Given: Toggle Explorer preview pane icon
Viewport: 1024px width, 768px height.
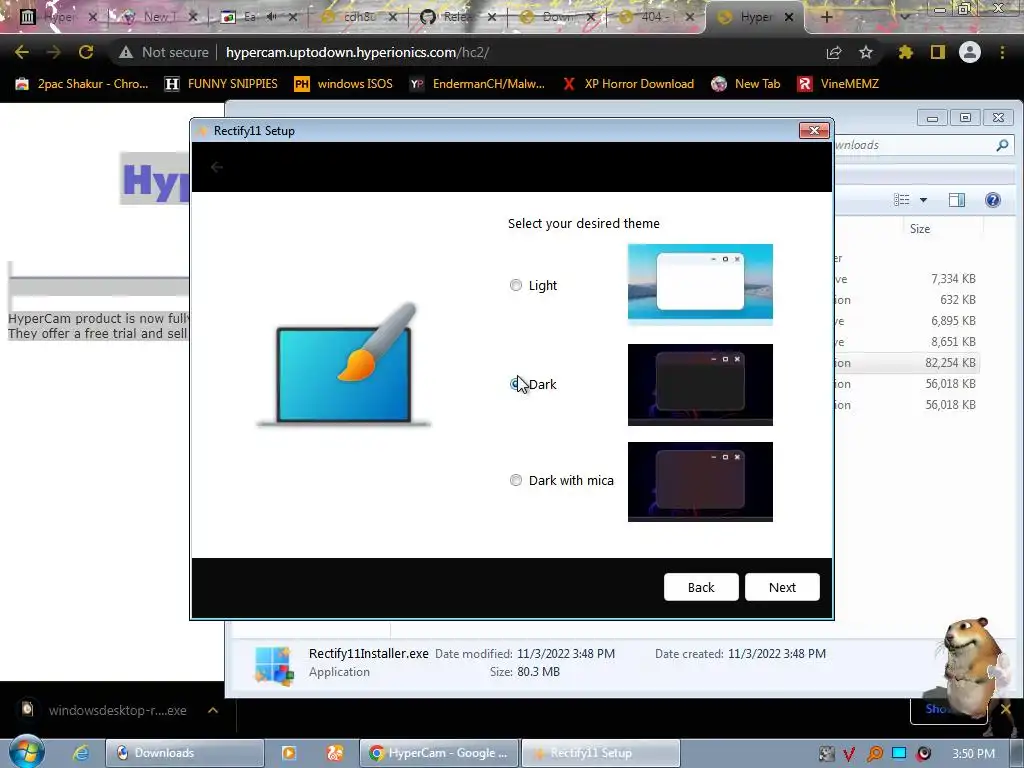Looking at the screenshot, I should [x=957, y=200].
